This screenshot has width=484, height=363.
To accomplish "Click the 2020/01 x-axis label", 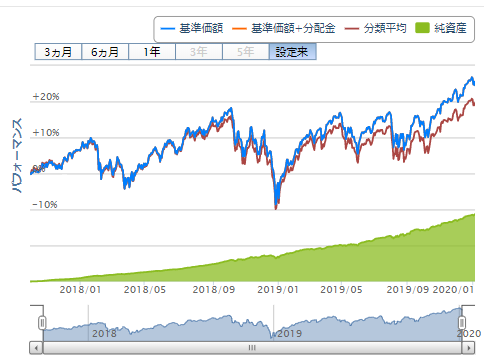I will pos(454,289).
